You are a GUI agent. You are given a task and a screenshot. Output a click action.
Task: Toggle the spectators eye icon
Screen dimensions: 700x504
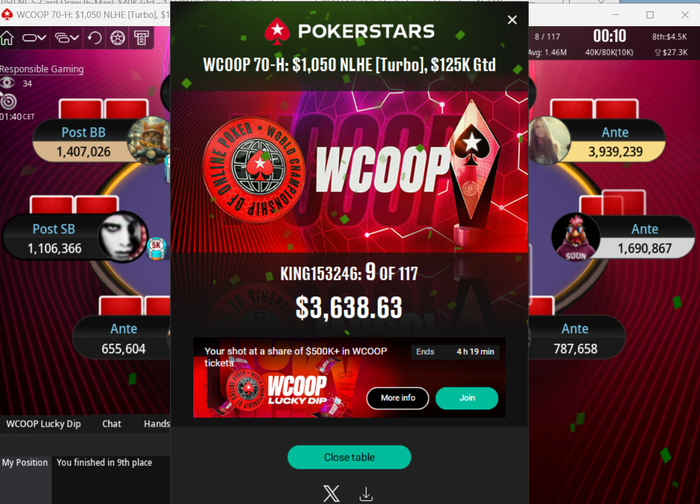[x=7, y=83]
